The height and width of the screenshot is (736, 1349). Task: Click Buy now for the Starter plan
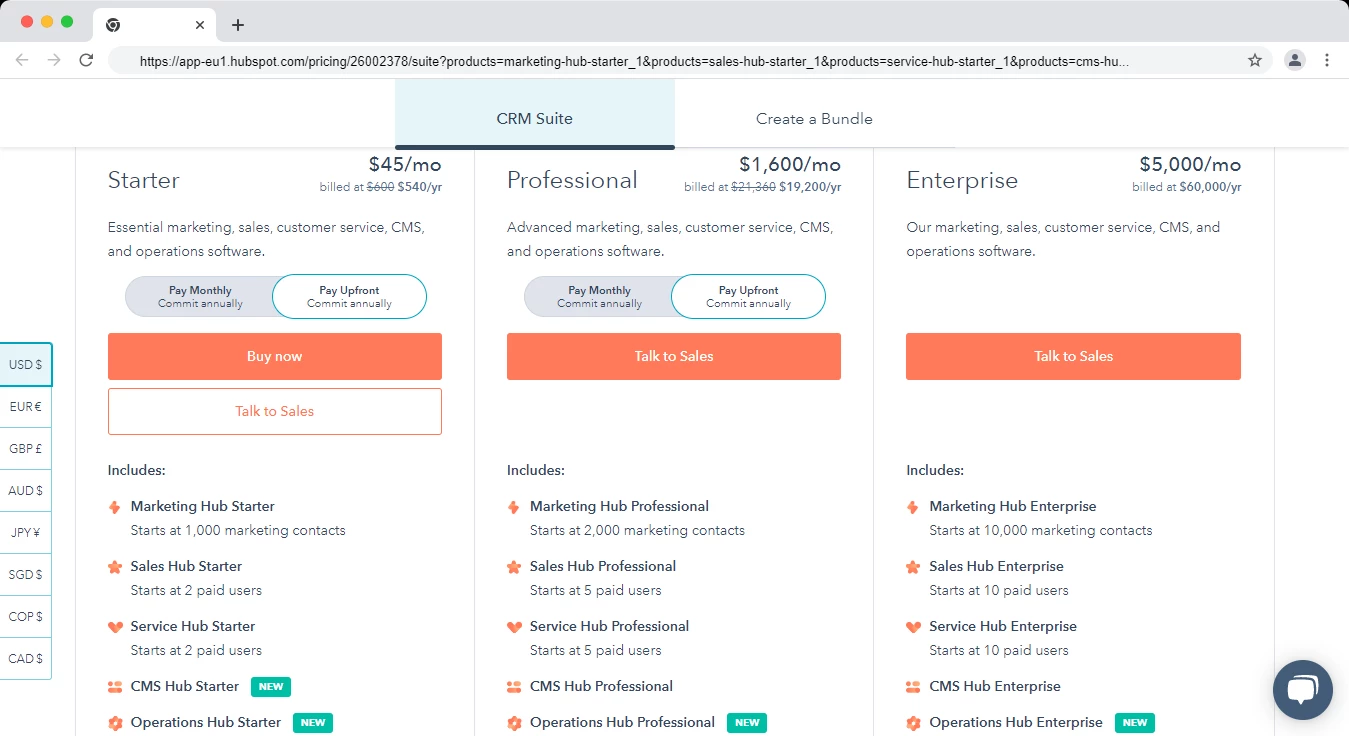click(275, 357)
